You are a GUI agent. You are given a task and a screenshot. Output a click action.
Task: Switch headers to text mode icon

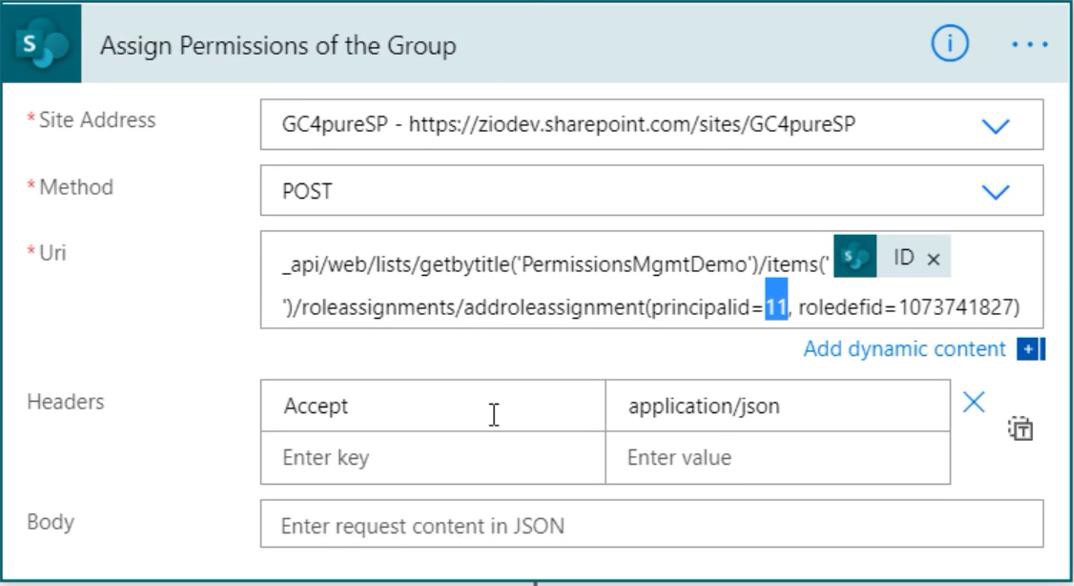pyautogui.click(x=1020, y=429)
